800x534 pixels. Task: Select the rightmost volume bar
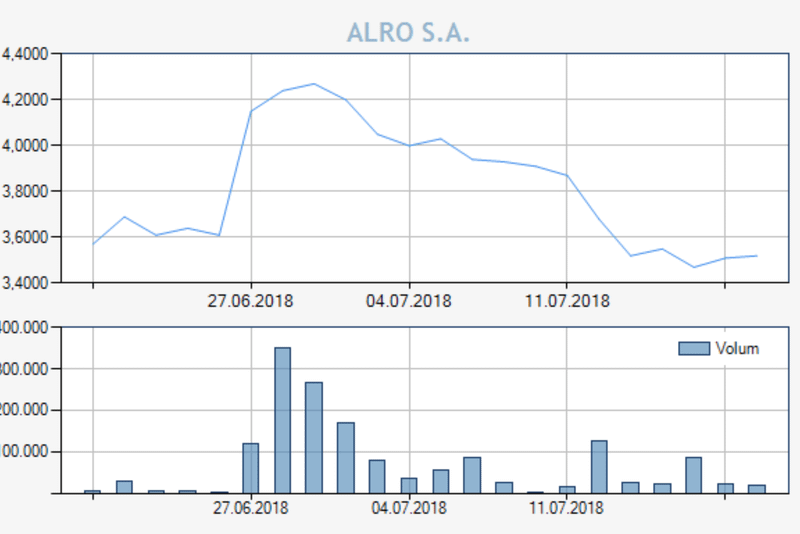[x=757, y=489]
